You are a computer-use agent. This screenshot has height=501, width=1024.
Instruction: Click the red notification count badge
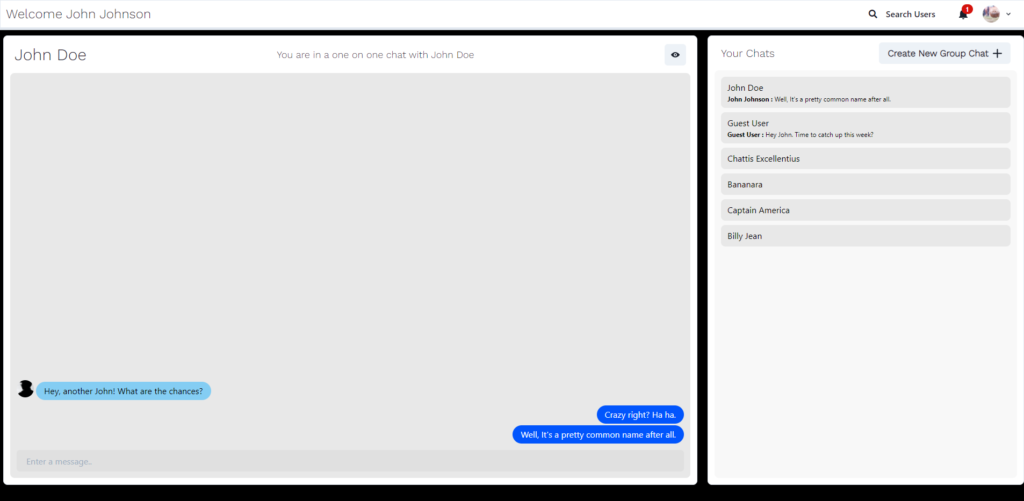tap(967, 9)
